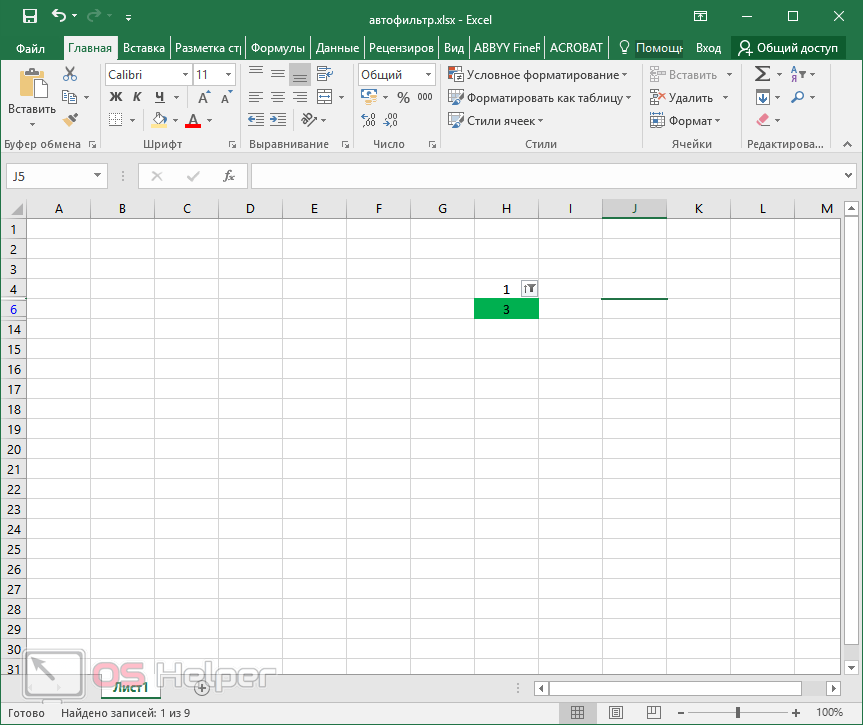Click the increase font size icon
Image resolution: width=863 pixels, height=725 pixels.
(204, 98)
